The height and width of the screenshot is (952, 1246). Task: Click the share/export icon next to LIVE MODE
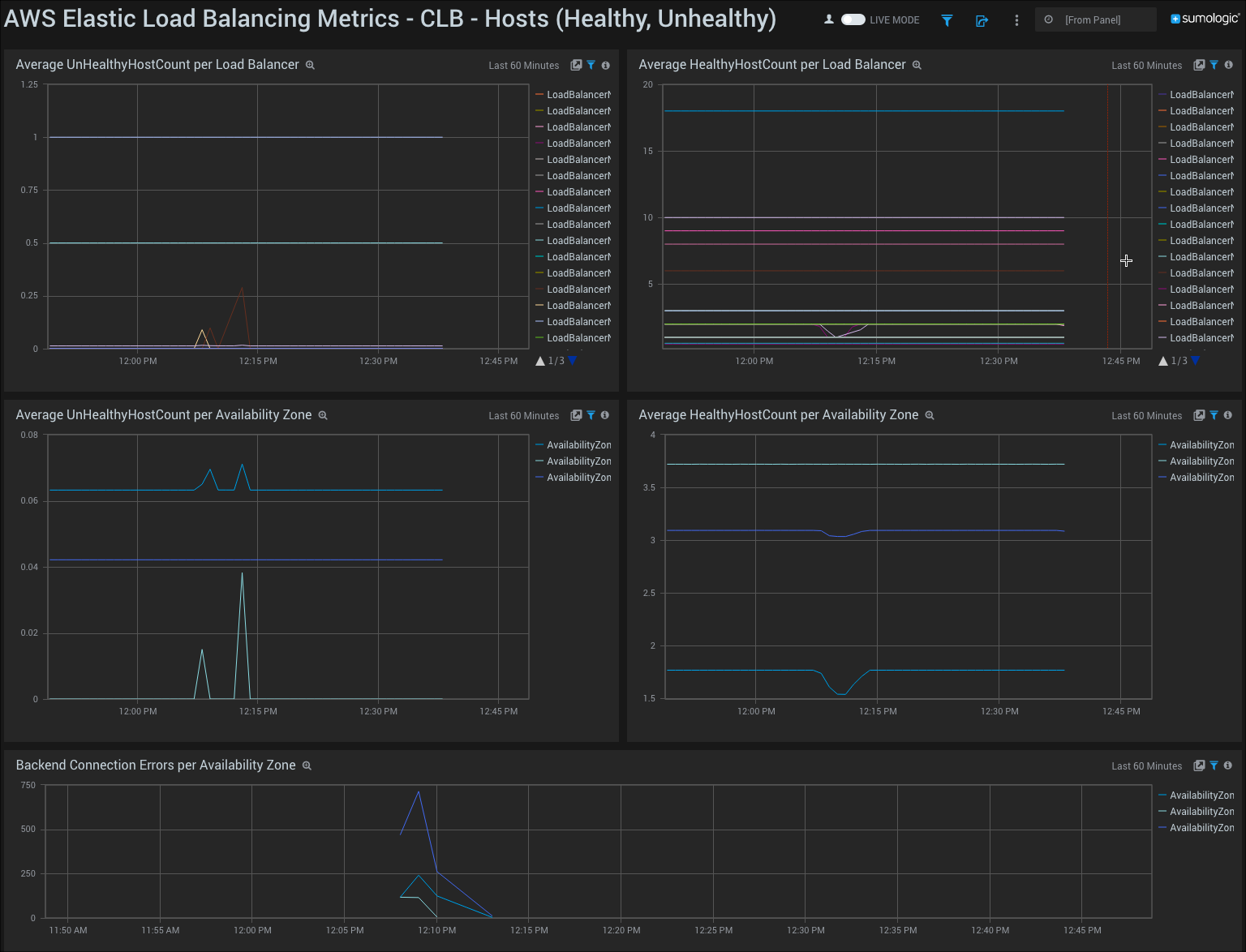coord(982,19)
